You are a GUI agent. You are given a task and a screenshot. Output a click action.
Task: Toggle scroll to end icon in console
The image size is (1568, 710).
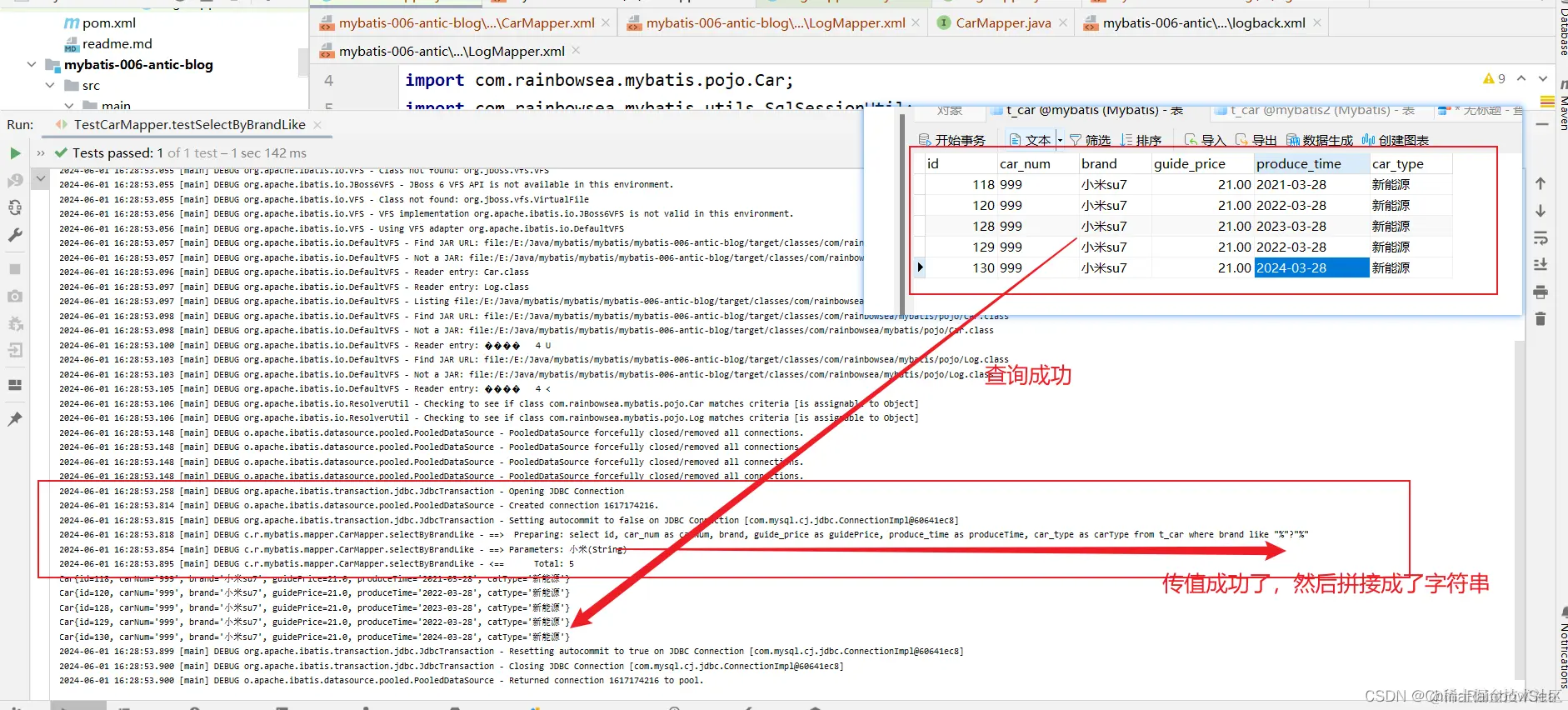coord(1541,265)
